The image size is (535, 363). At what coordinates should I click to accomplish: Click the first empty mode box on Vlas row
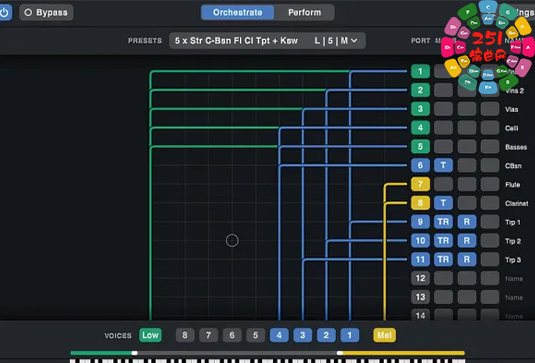443,109
